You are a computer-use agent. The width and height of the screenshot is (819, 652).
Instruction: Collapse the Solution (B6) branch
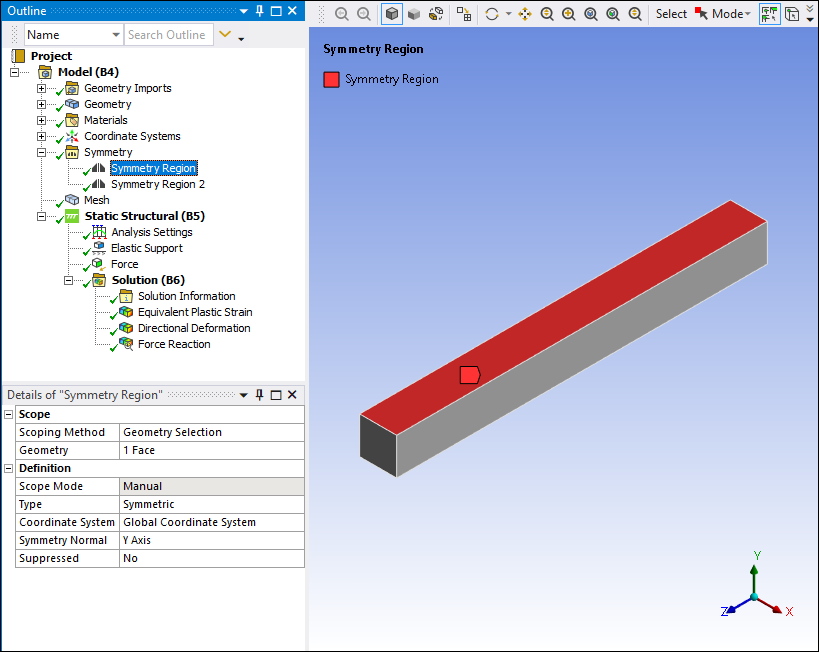(x=69, y=281)
